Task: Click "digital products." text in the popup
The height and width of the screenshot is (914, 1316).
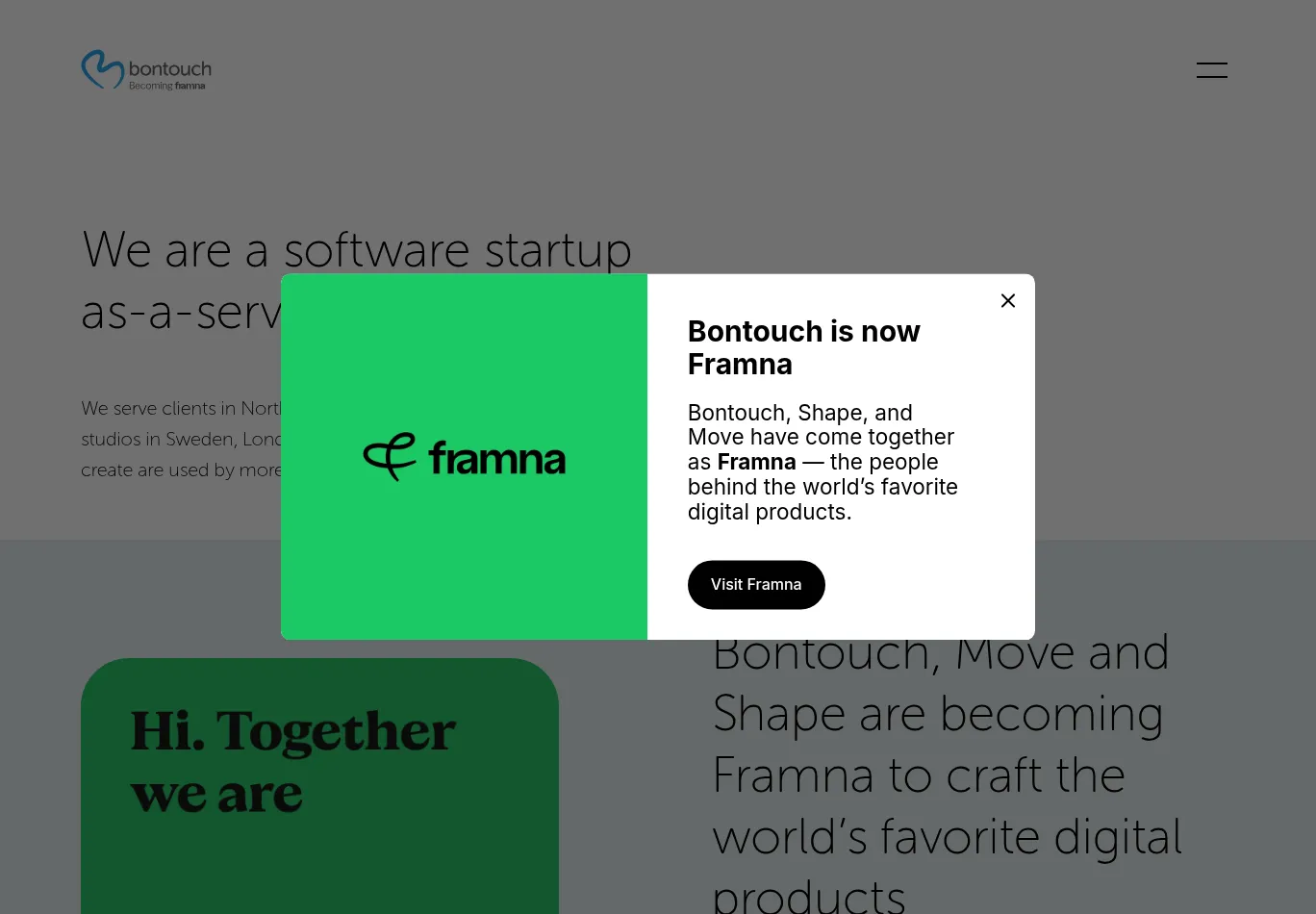Action: [x=769, y=512]
